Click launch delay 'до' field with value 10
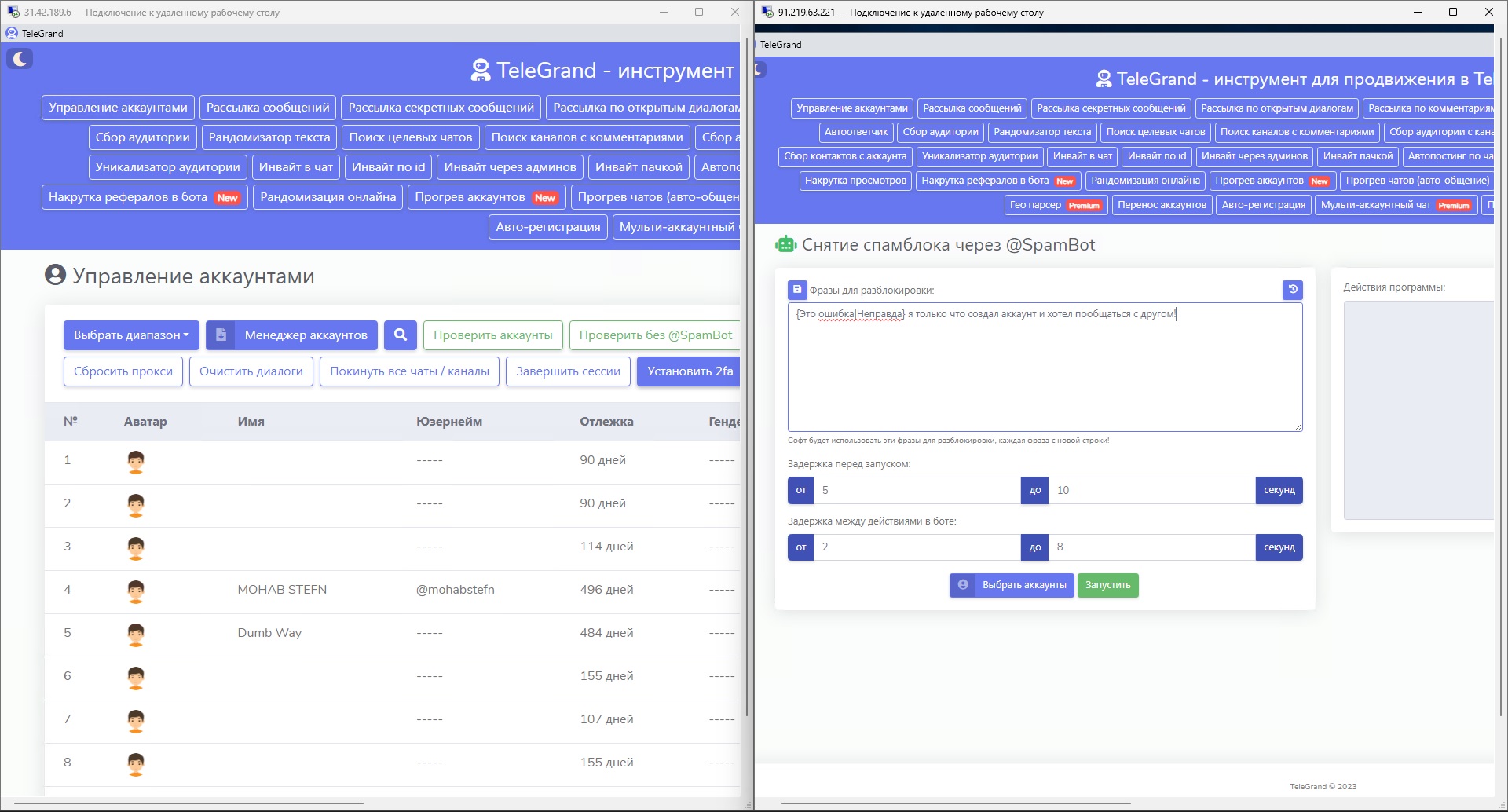The image size is (1508, 812). point(1152,490)
